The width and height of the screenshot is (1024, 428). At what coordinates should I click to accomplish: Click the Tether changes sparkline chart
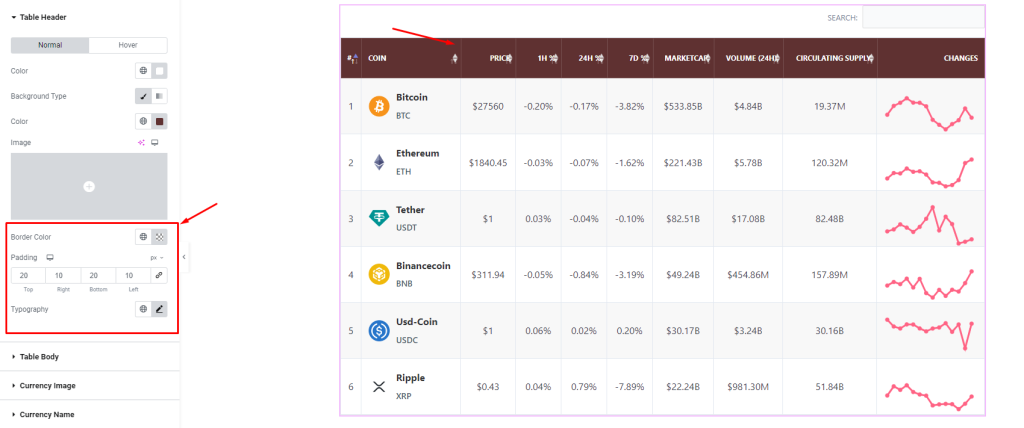pos(930,225)
